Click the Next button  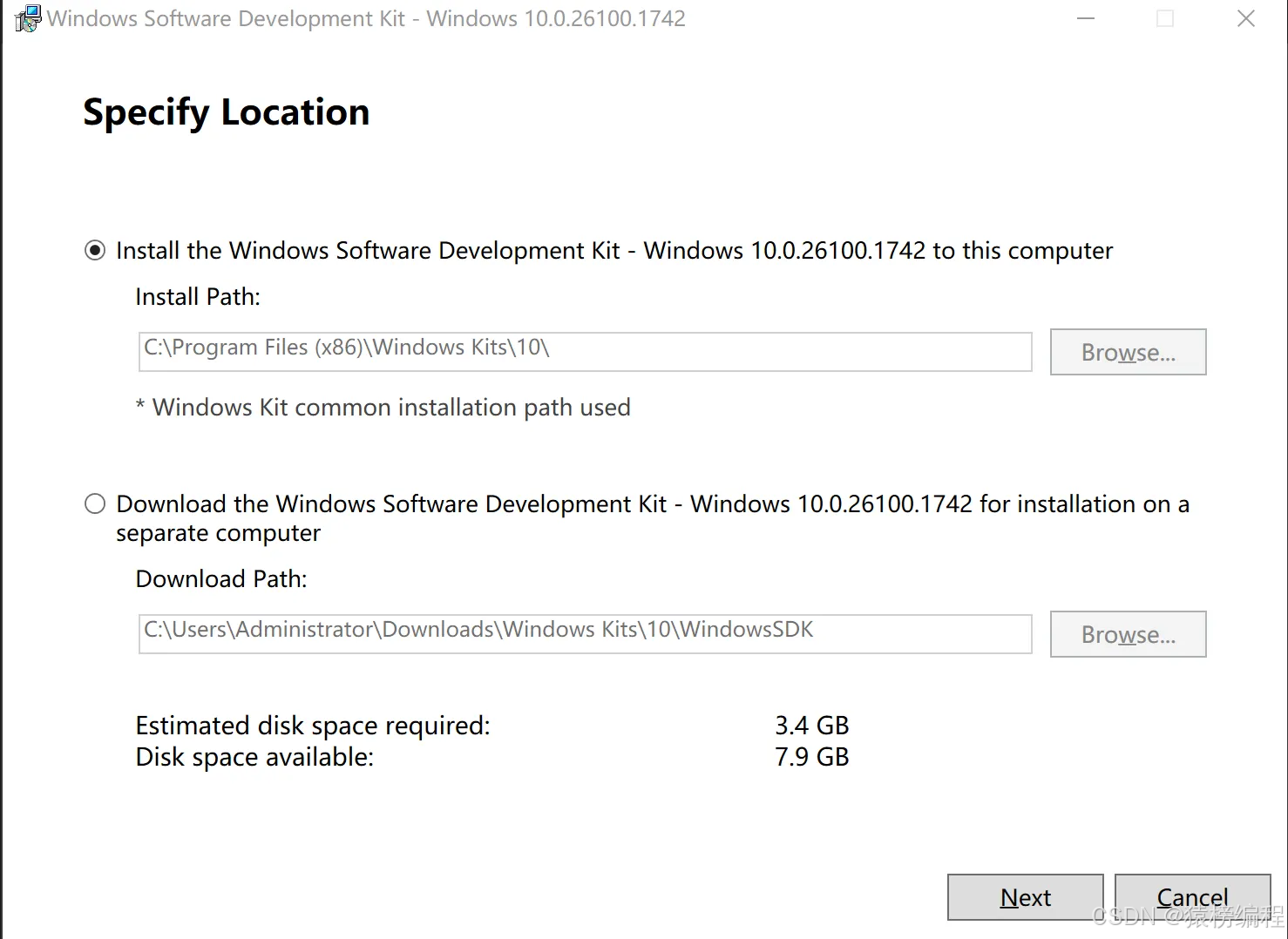1026,897
